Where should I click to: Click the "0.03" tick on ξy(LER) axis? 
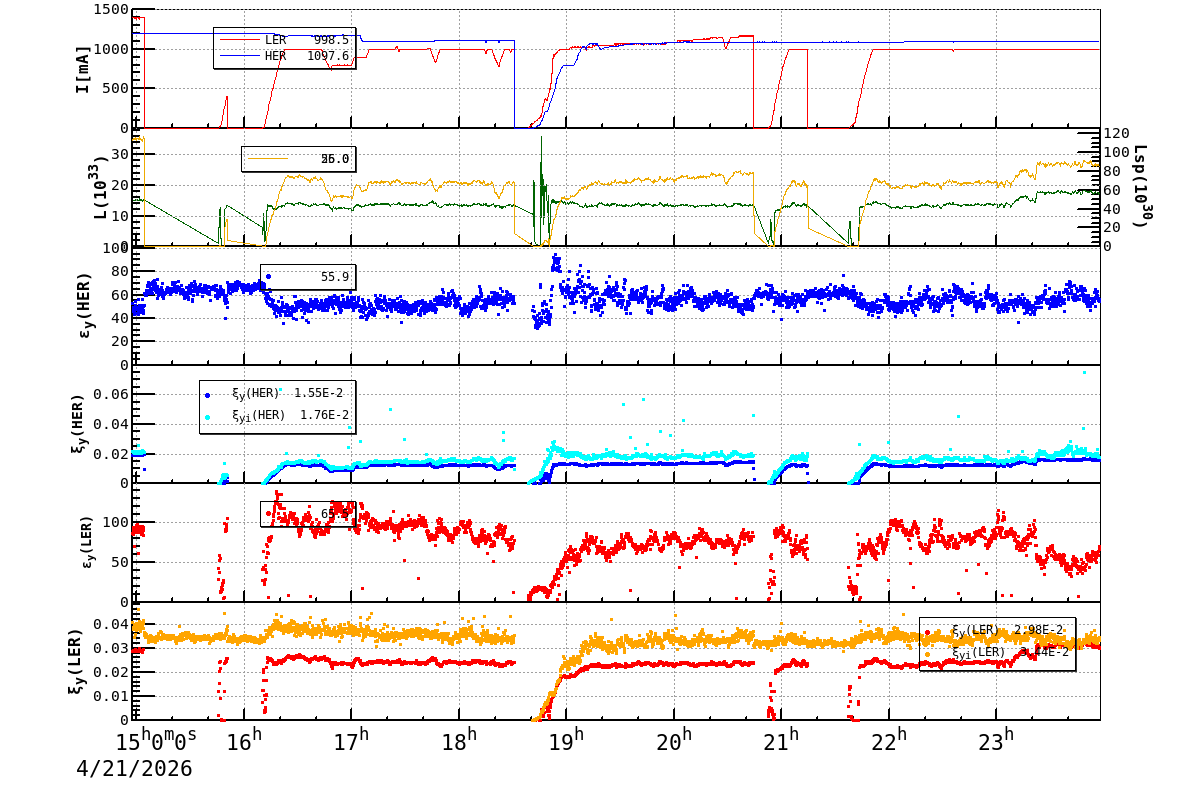tap(112, 649)
